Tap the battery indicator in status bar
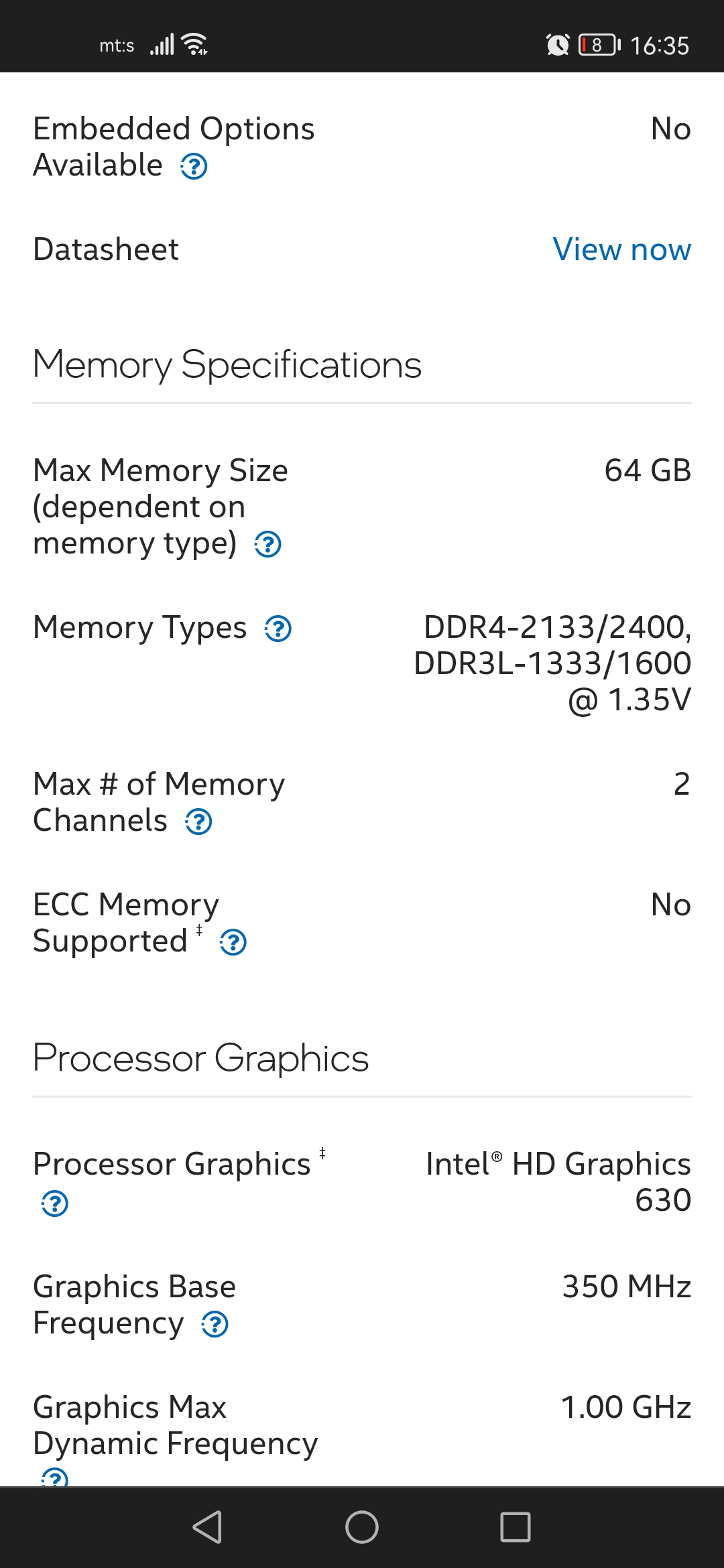The image size is (724, 1568). tap(599, 45)
